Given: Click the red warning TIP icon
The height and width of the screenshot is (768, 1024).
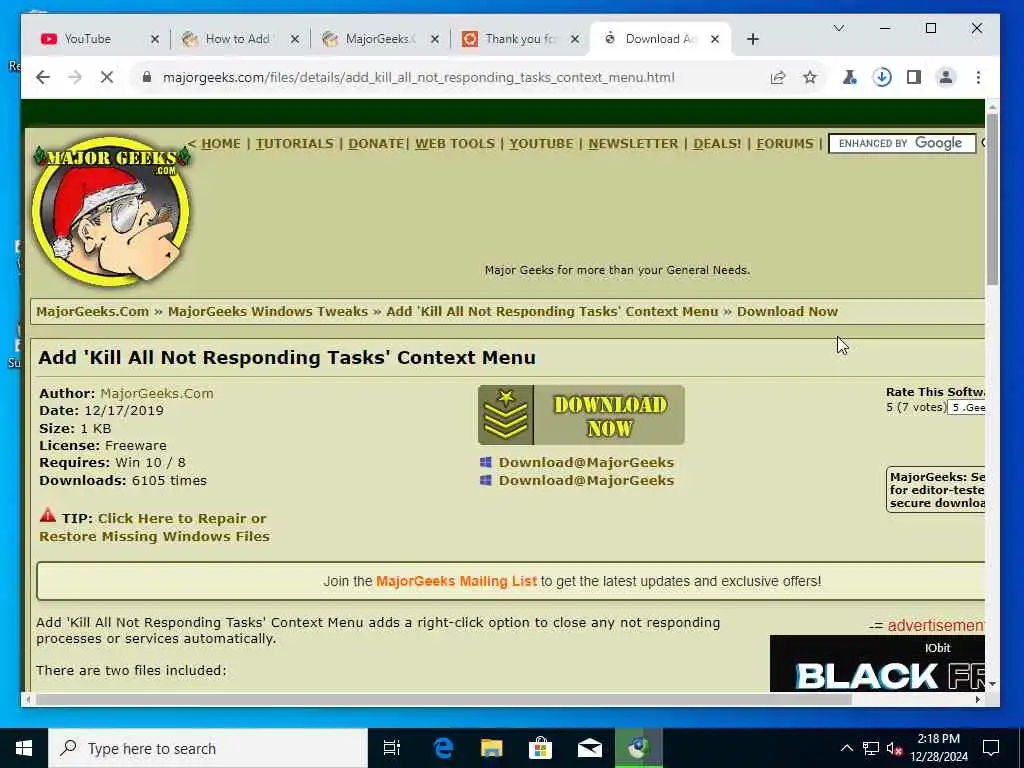Looking at the screenshot, I should [x=48, y=515].
